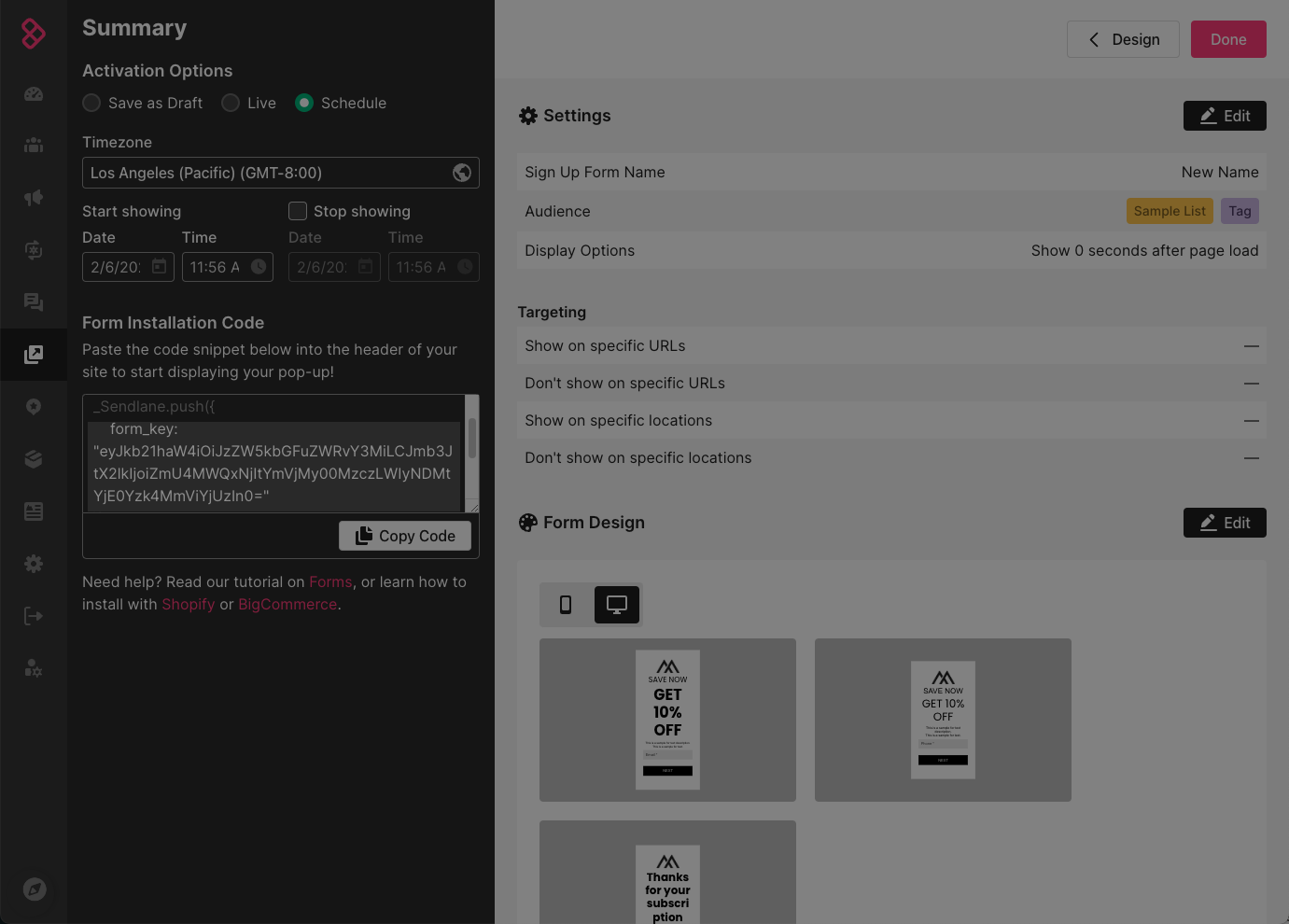The image size is (1289, 924).
Task: Open the Settings gear icon in sidebar
Action: (34, 564)
